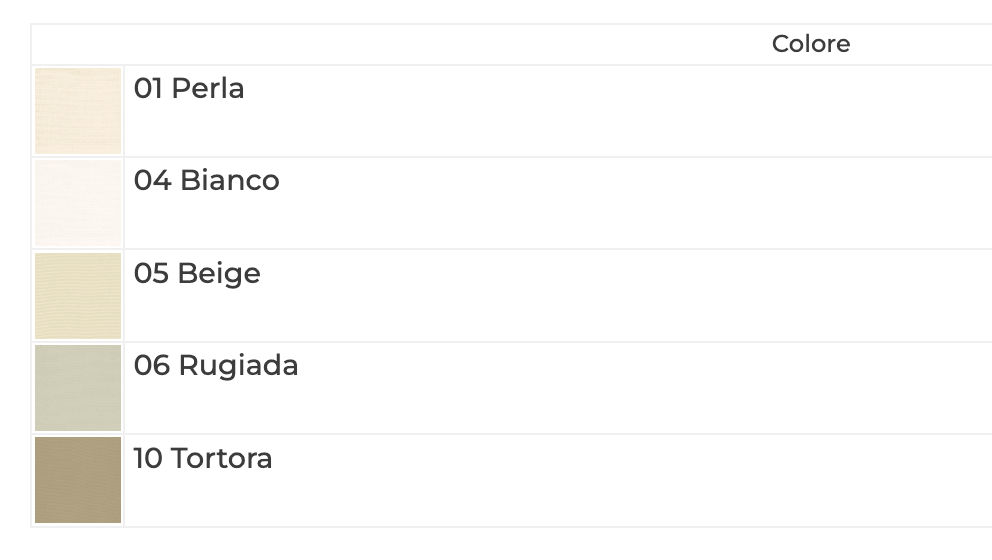Click empty row space right of Tortora label
This screenshot has height=560, width=992.
pos(600,480)
